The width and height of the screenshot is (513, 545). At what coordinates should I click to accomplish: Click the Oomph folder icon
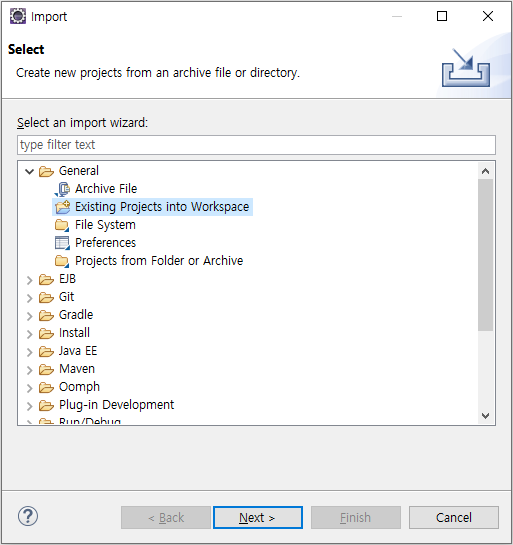pos(46,387)
